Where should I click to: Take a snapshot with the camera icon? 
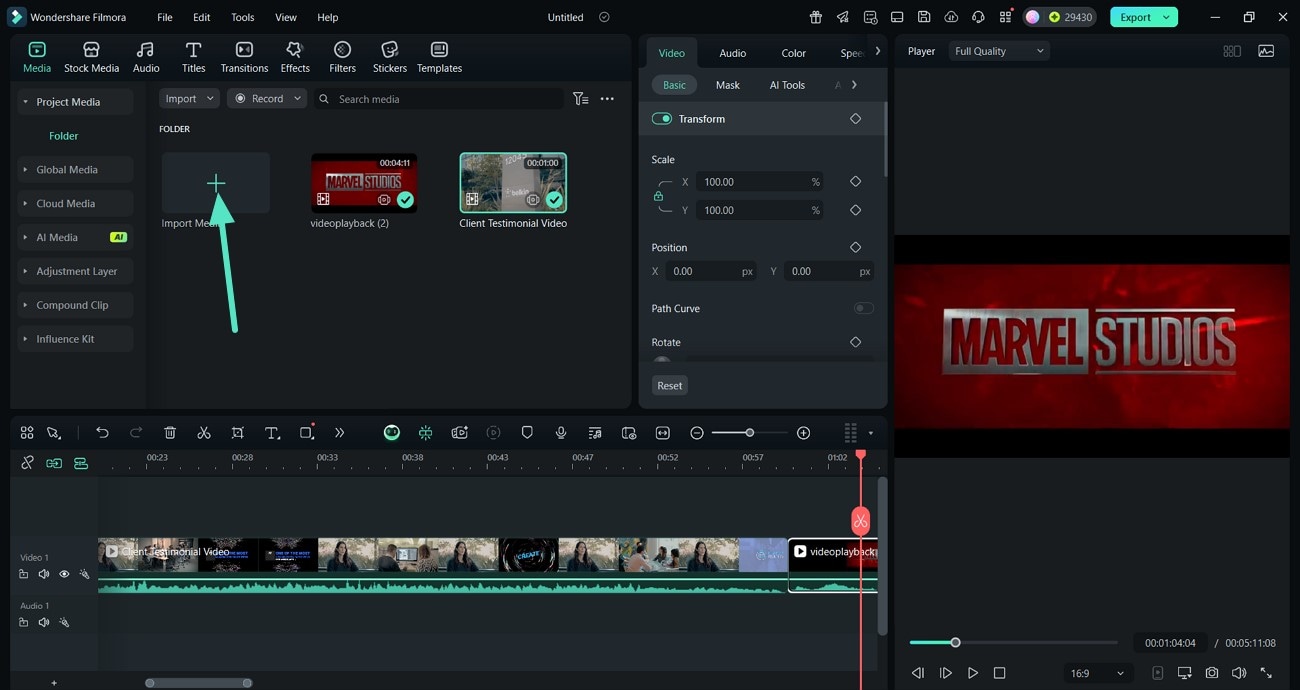coord(1212,673)
